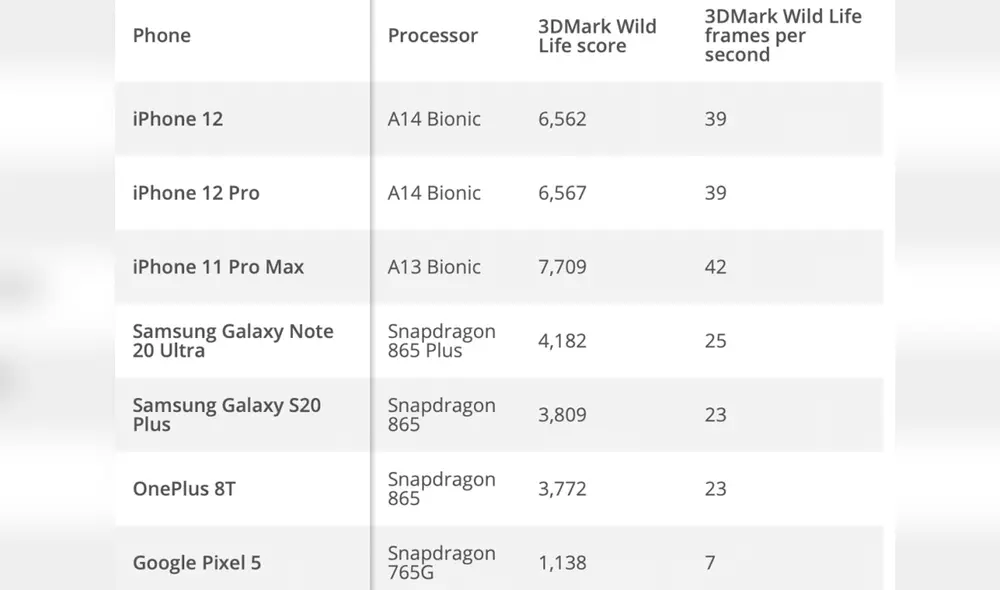Click the frames per second column header

coord(782,36)
